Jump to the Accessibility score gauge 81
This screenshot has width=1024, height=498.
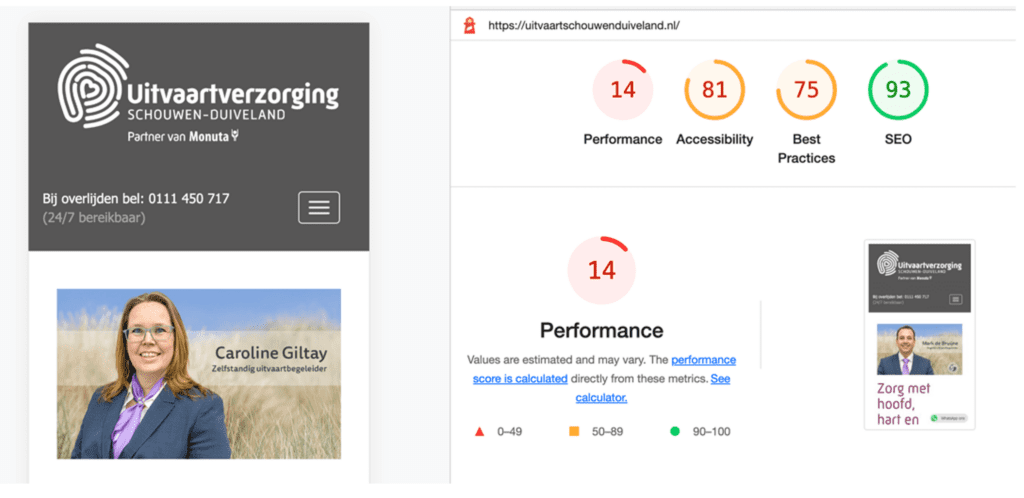pyautogui.click(x=713, y=90)
